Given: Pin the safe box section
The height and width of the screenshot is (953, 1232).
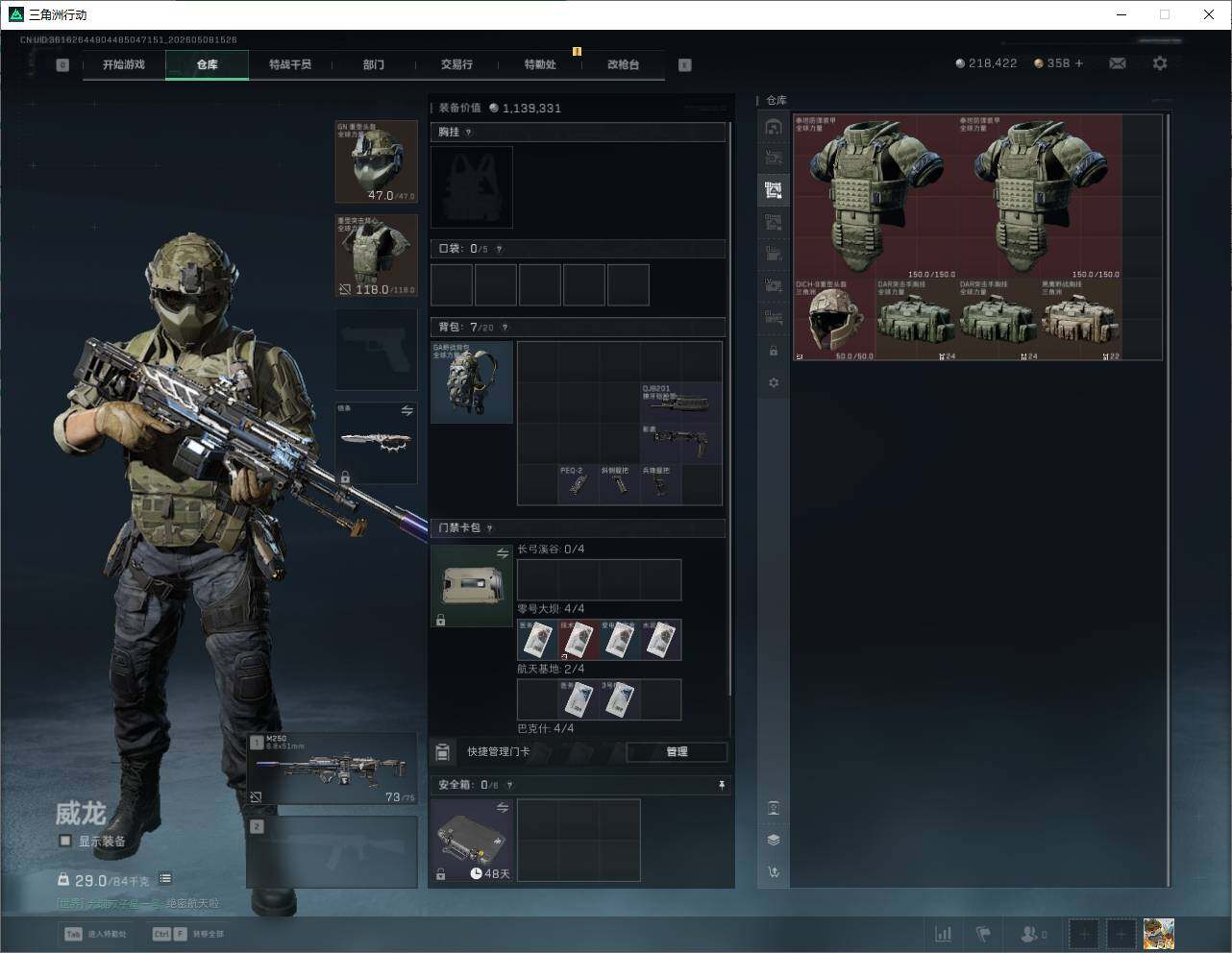Looking at the screenshot, I should coord(722,785).
